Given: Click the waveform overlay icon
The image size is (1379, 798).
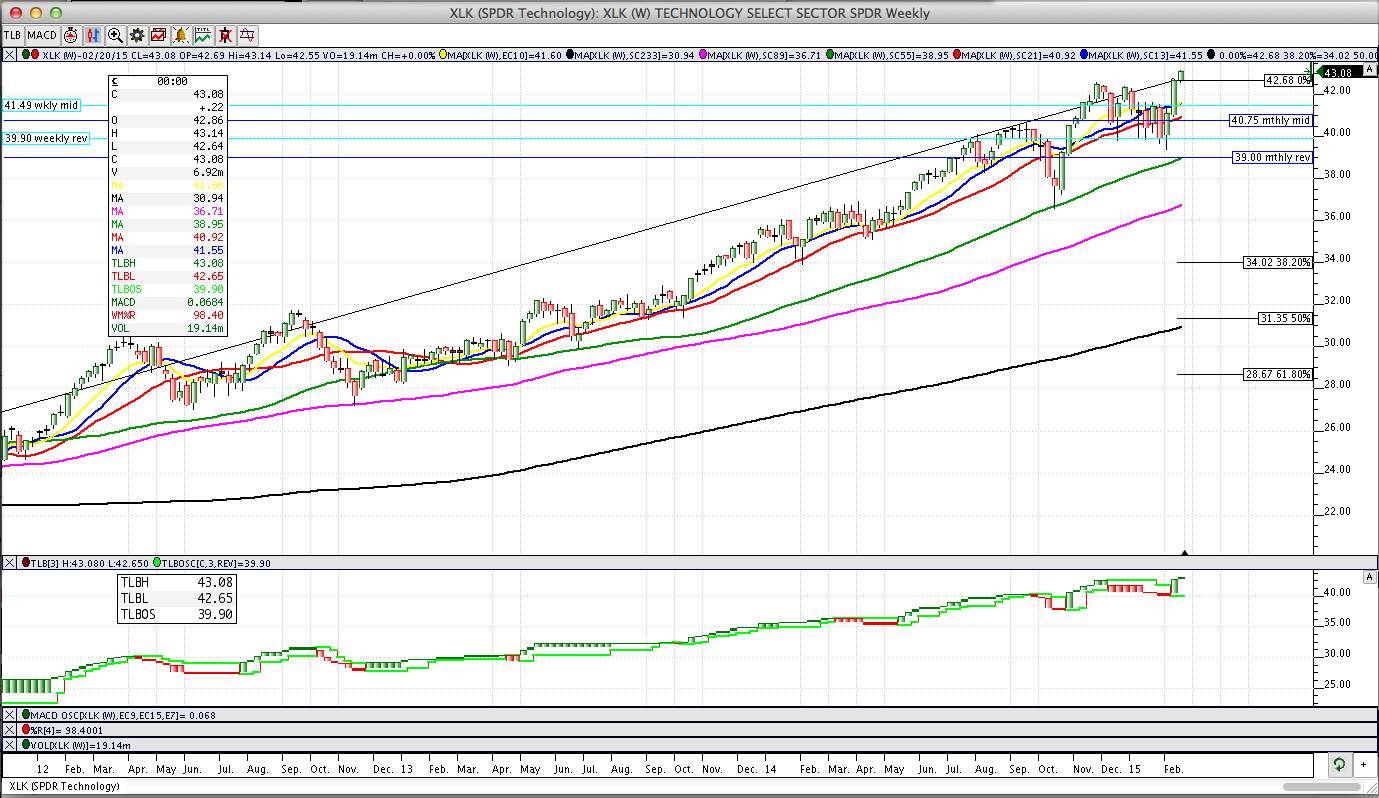Looking at the screenshot, I should click(247, 35).
